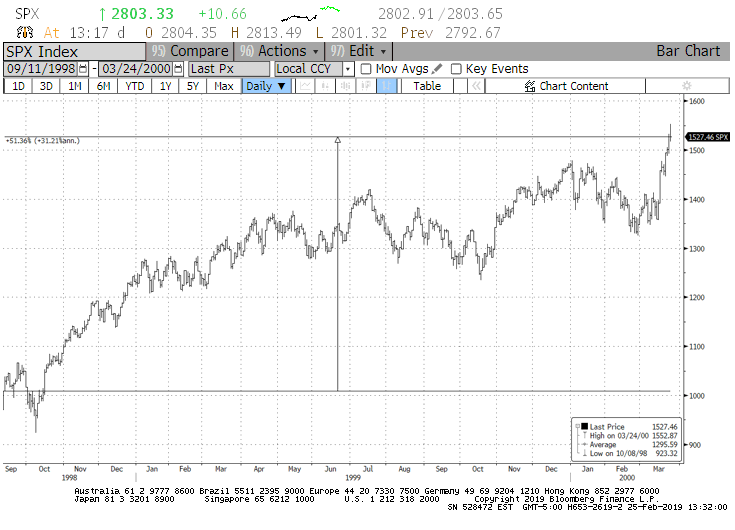Open the start date calendar picker

tap(83, 69)
